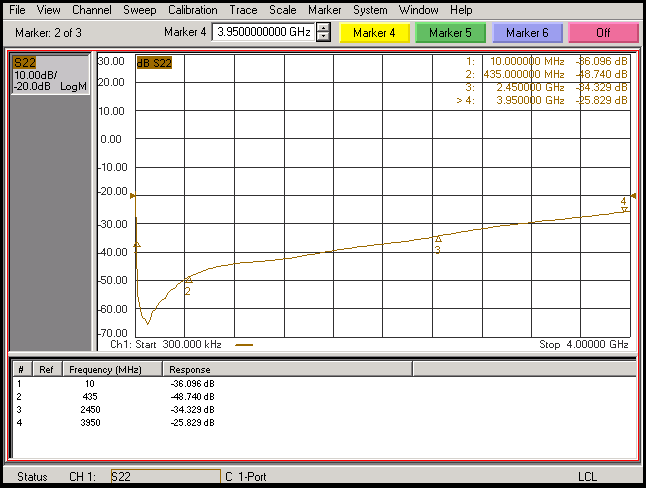Click the Start 300.000 kHz label

(x=178, y=344)
